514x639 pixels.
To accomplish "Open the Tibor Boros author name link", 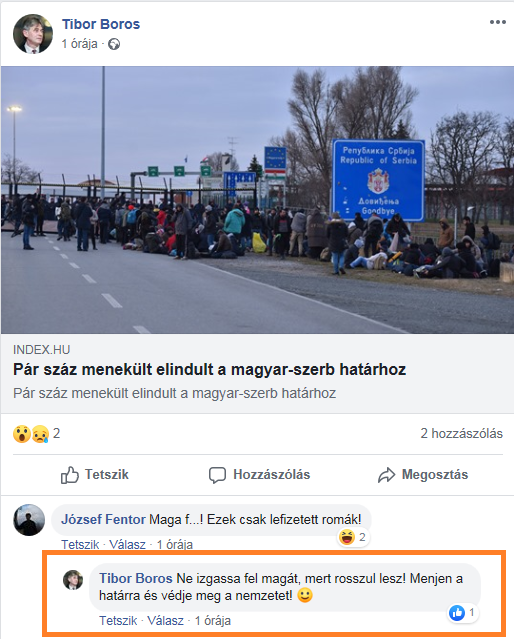I will [x=101, y=24].
